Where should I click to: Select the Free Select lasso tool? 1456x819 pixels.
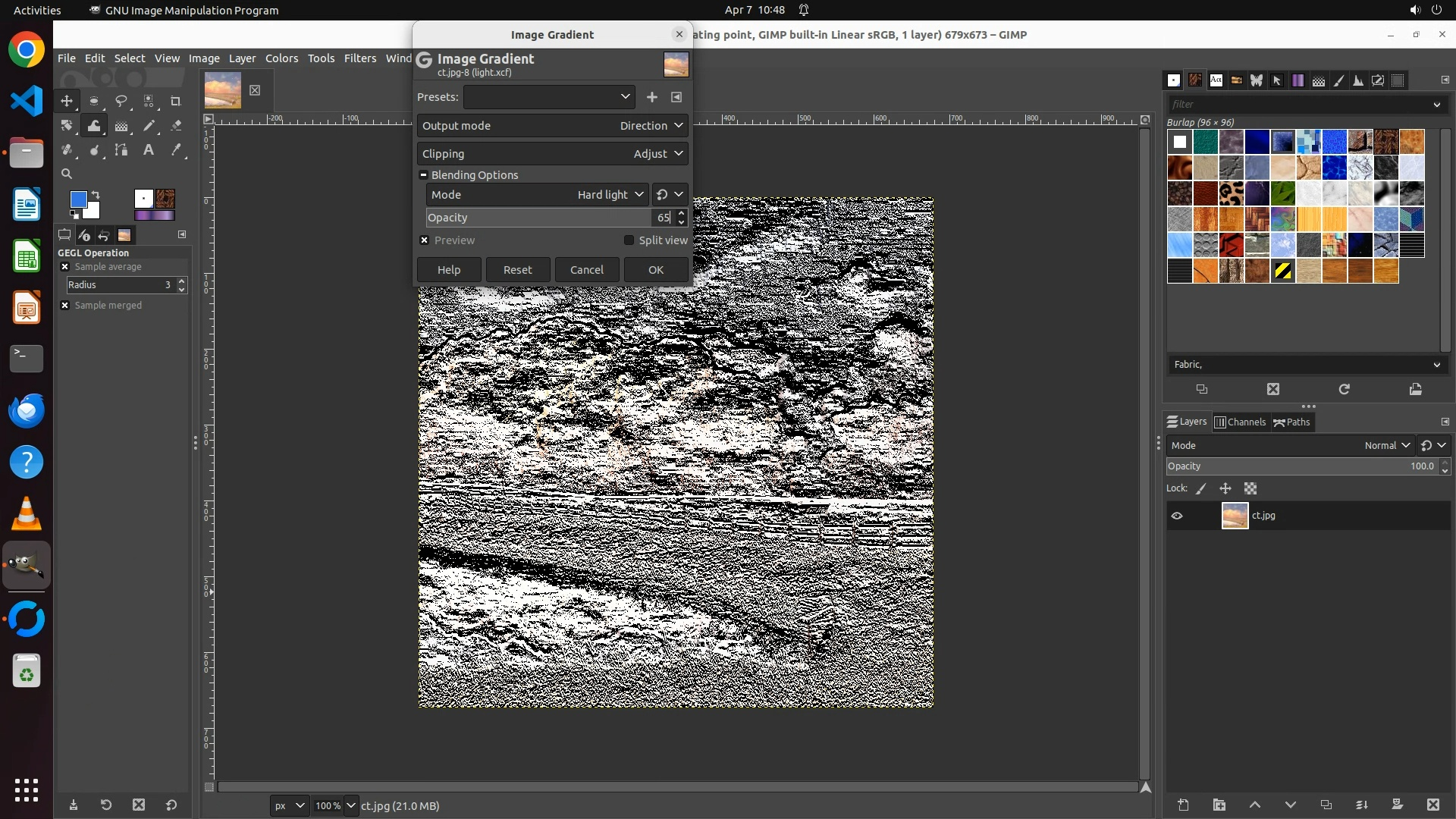(x=121, y=101)
